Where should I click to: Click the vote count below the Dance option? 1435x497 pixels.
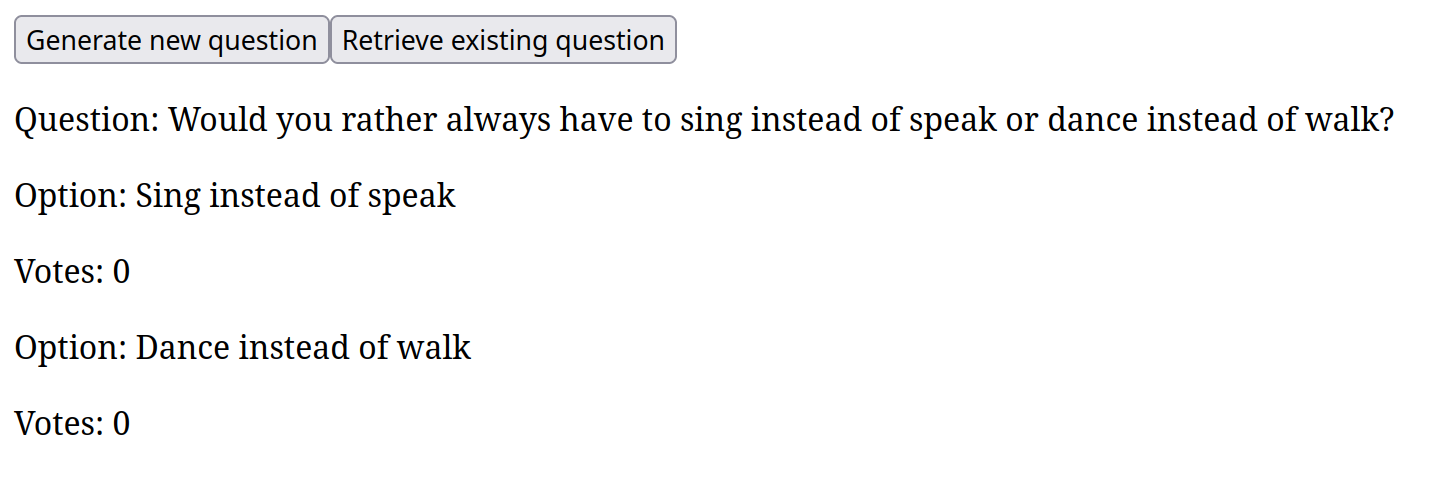tap(72, 424)
